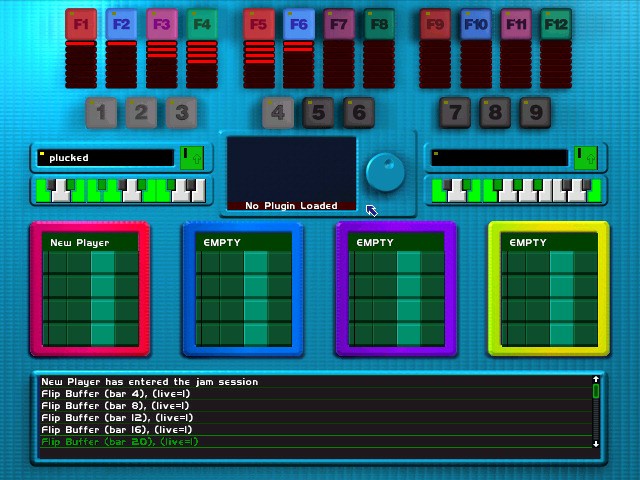Click the red F5 key button

(x=259, y=24)
